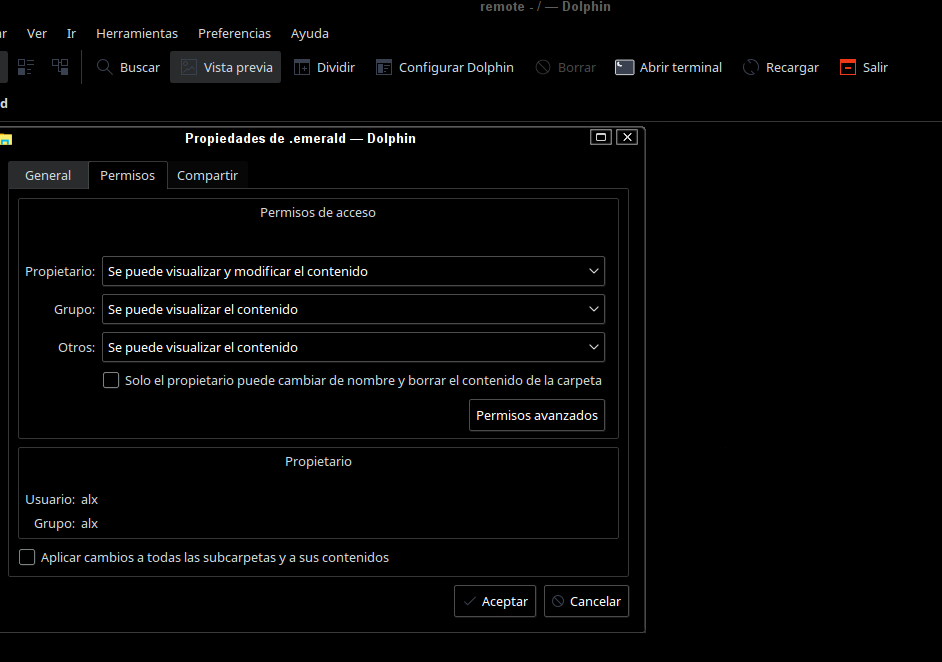Switch to compact view mode icon
The width and height of the screenshot is (942, 662).
[x=26, y=67]
